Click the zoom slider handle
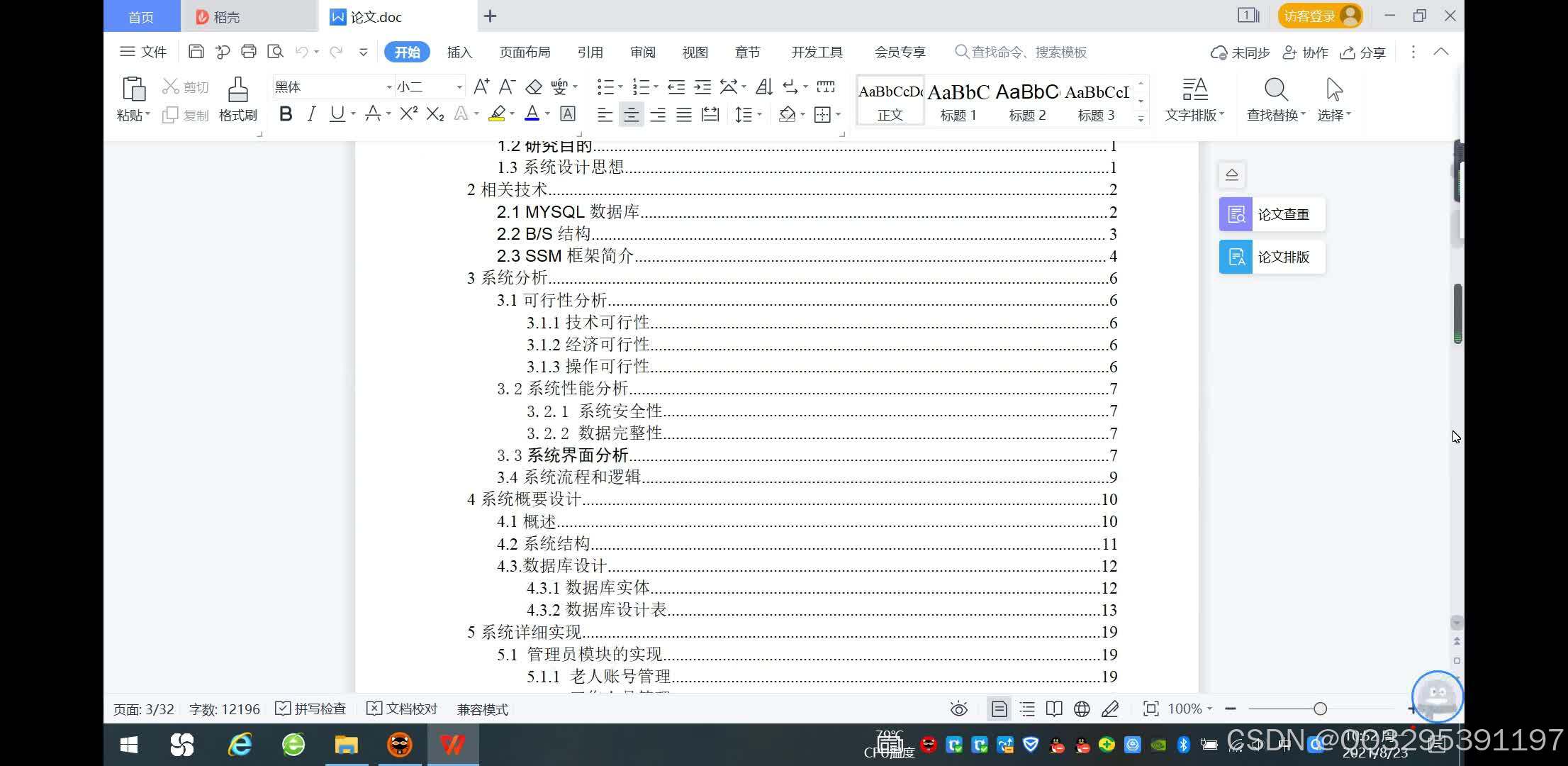The width and height of the screenshot is (1568, 766). point(1320,709)
